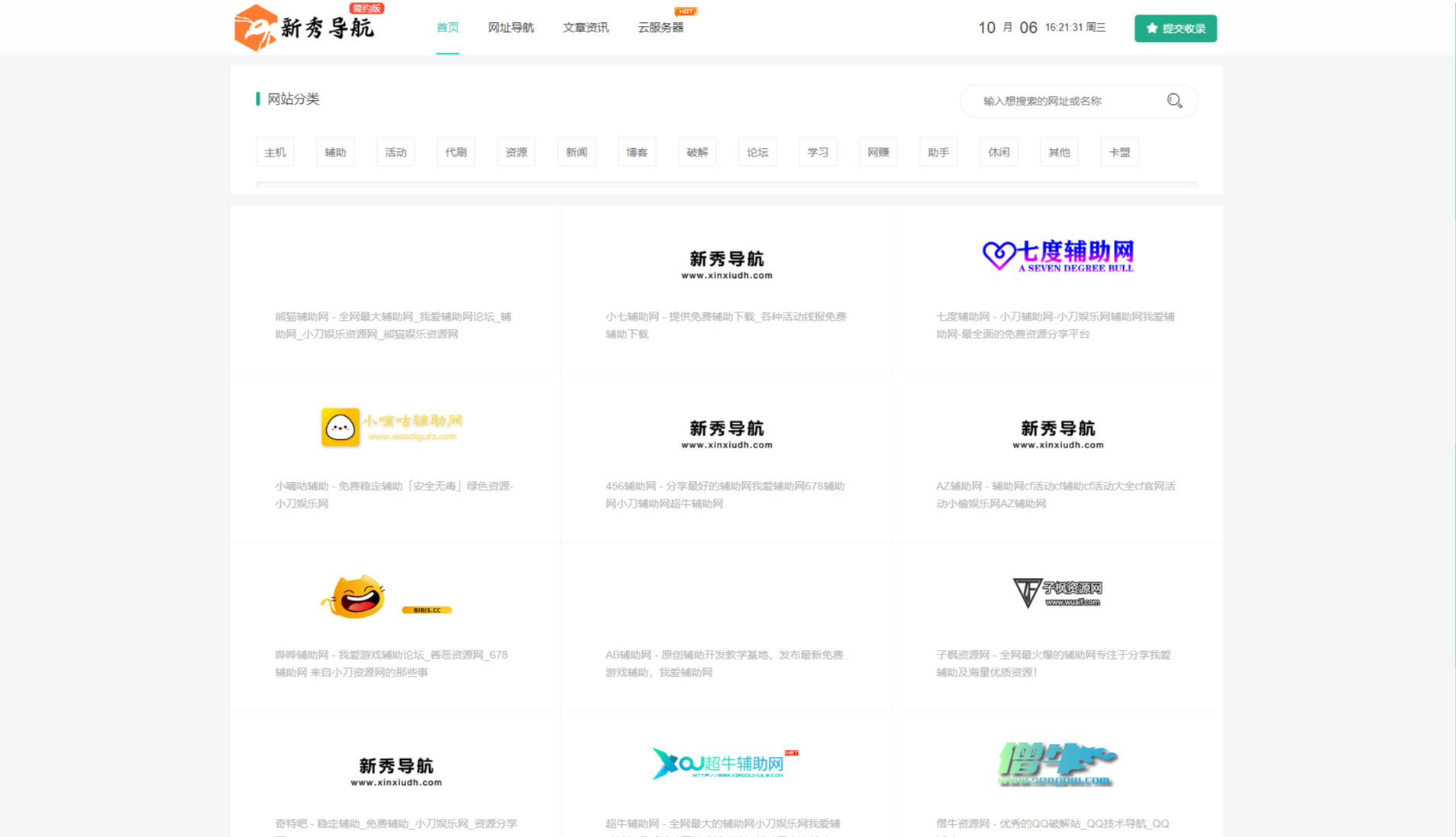The image size is (1456, 837).
Task: Select the 新闻 category tag
Action: (576, 152)
